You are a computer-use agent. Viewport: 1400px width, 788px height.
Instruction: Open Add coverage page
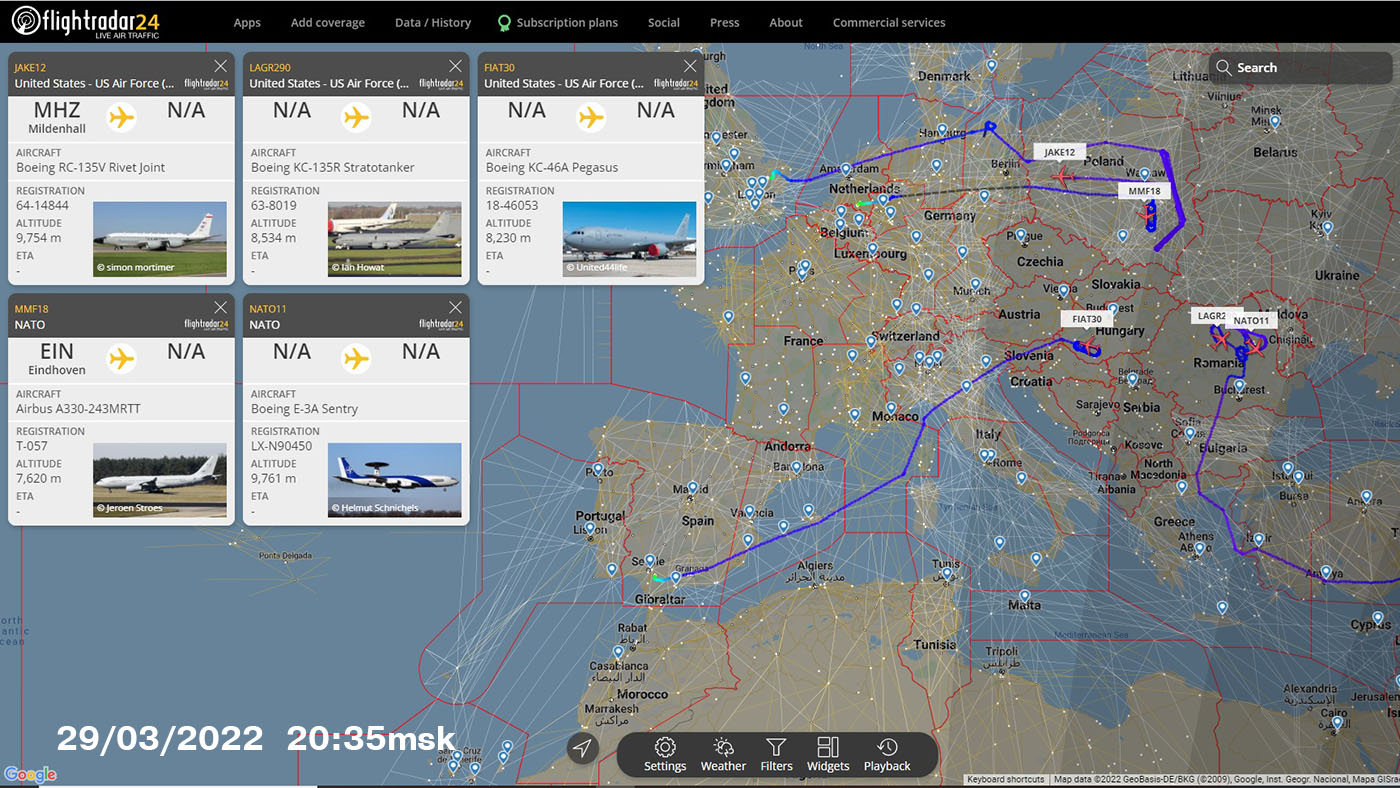(x=327, y=22)
